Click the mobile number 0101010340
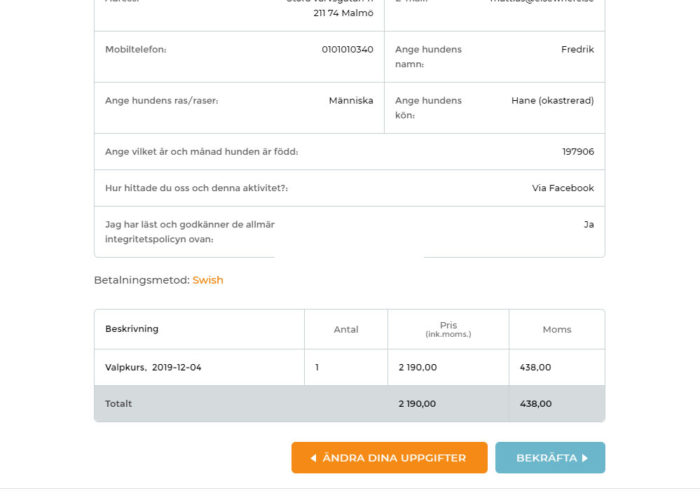This screenshot has height=500, width=700. 347,50
